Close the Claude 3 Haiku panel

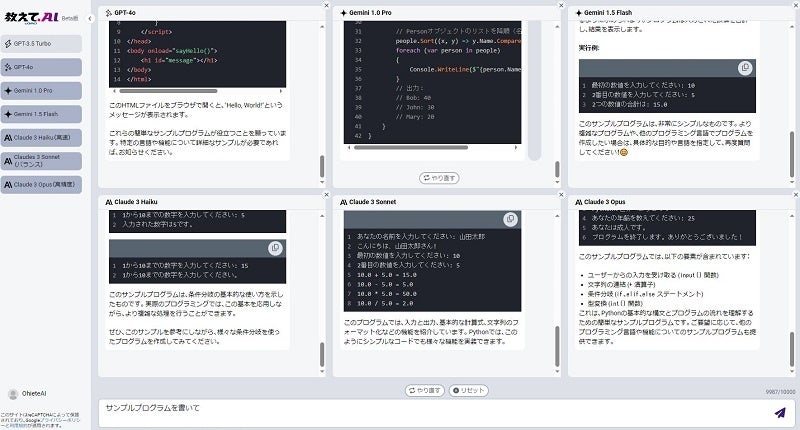pos(327,194)
